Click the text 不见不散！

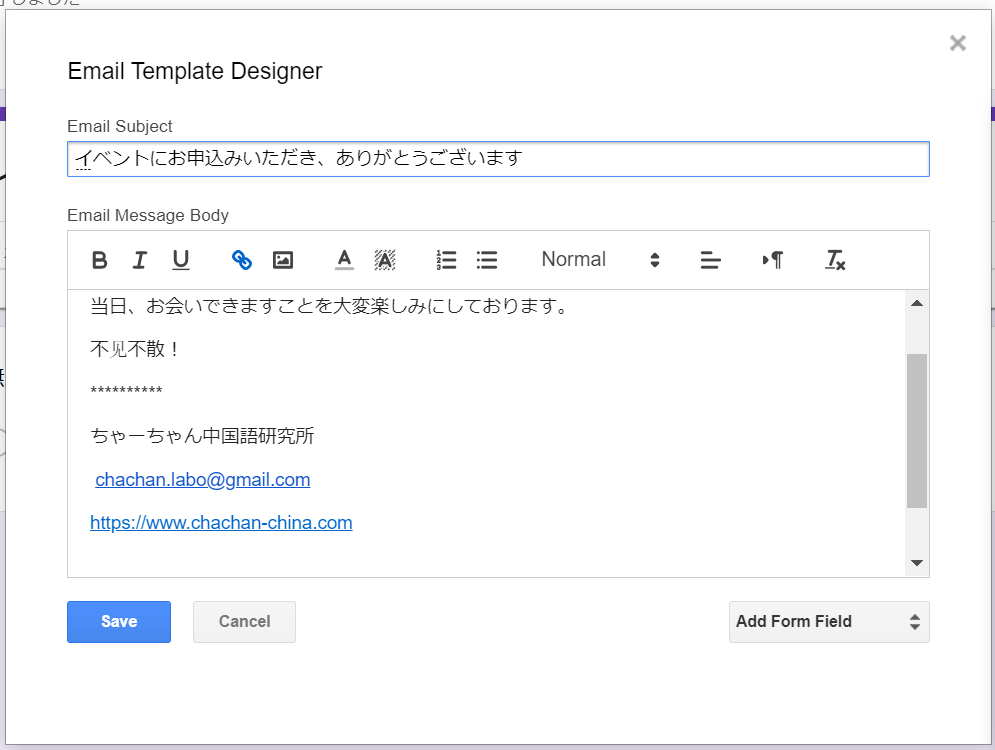136,349
